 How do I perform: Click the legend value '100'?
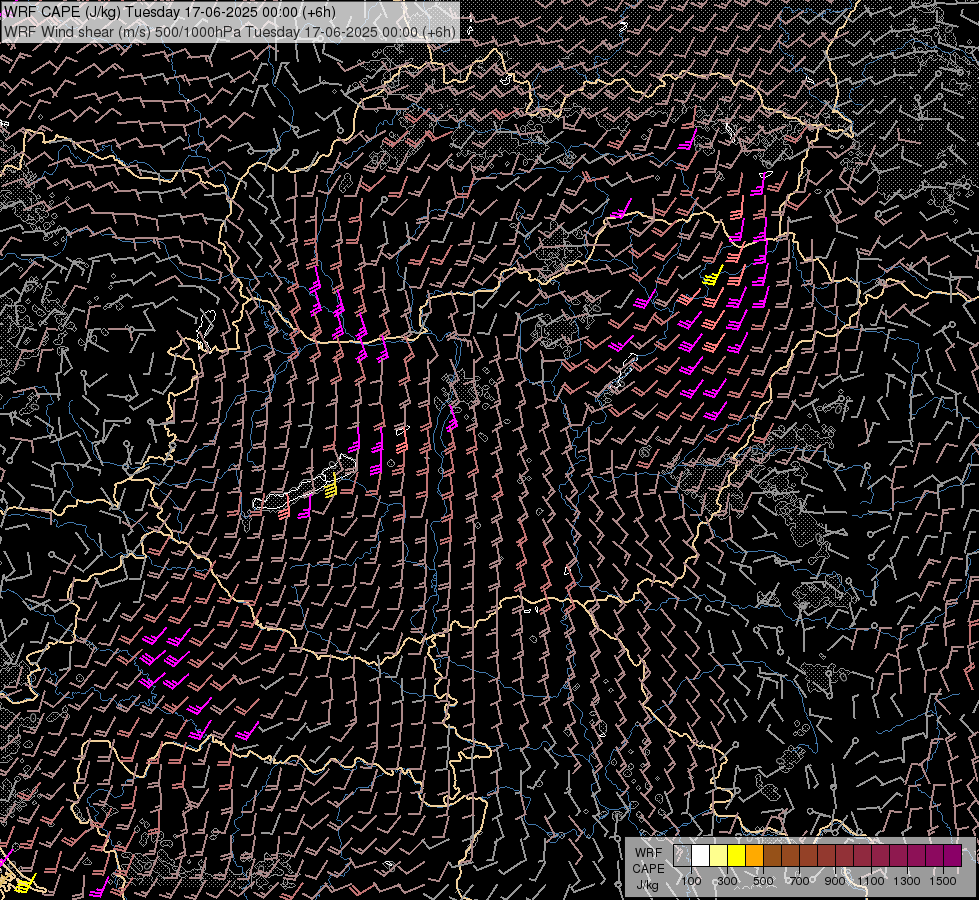click(691, 881)
